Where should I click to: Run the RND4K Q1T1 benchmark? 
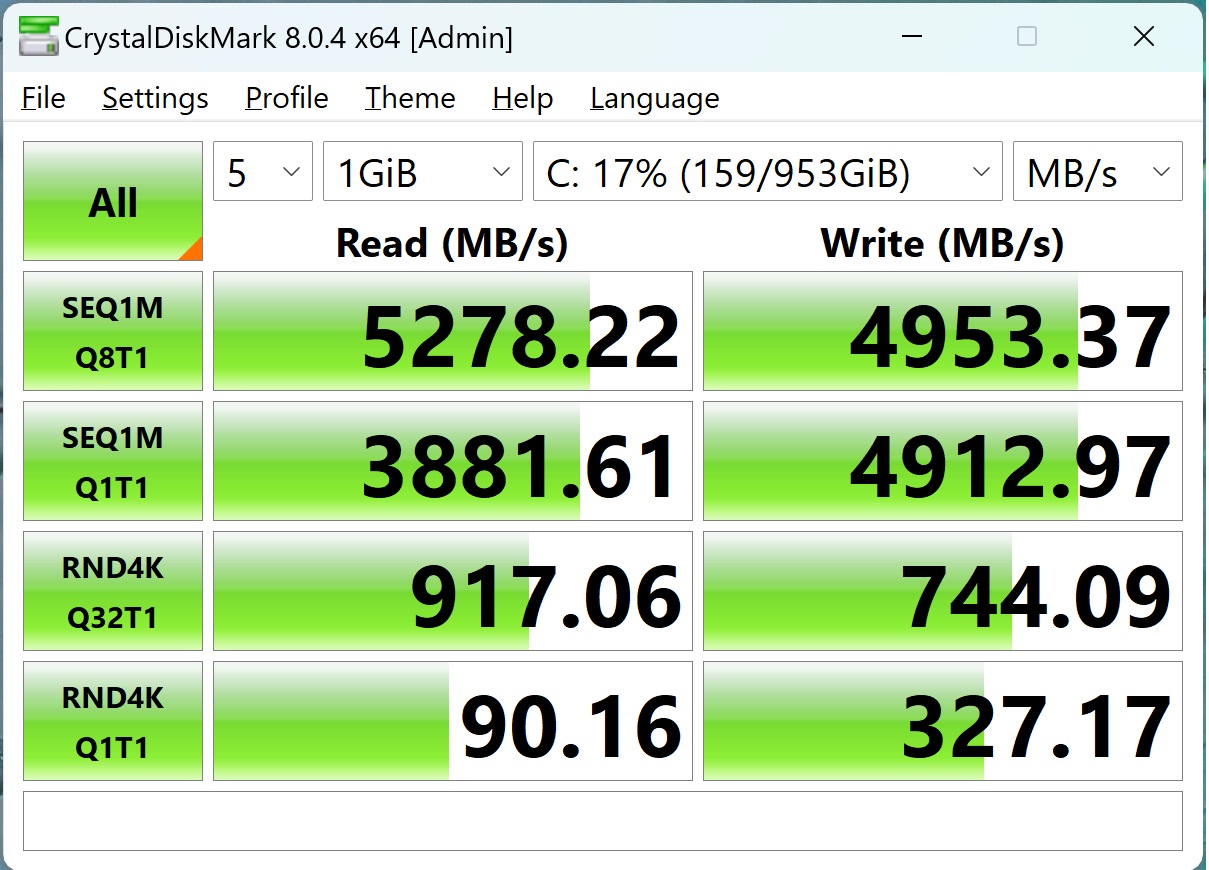[x=113, y=721]
